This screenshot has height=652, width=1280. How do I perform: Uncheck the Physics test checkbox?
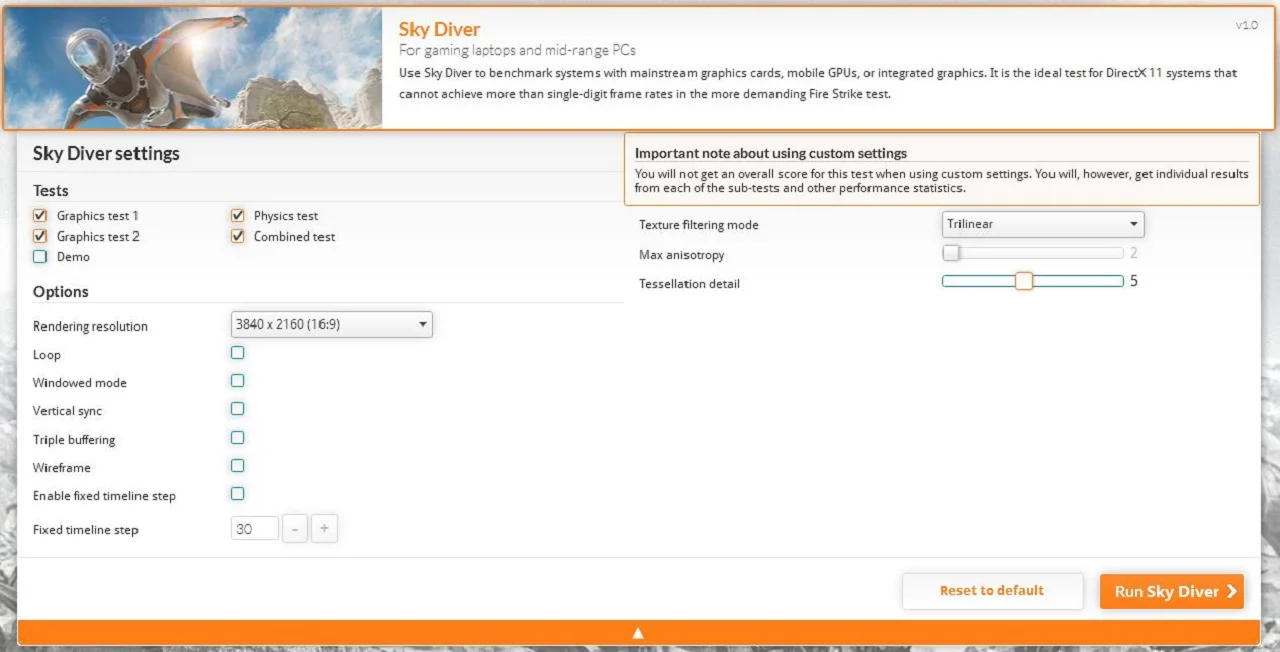tap(237, 215)
